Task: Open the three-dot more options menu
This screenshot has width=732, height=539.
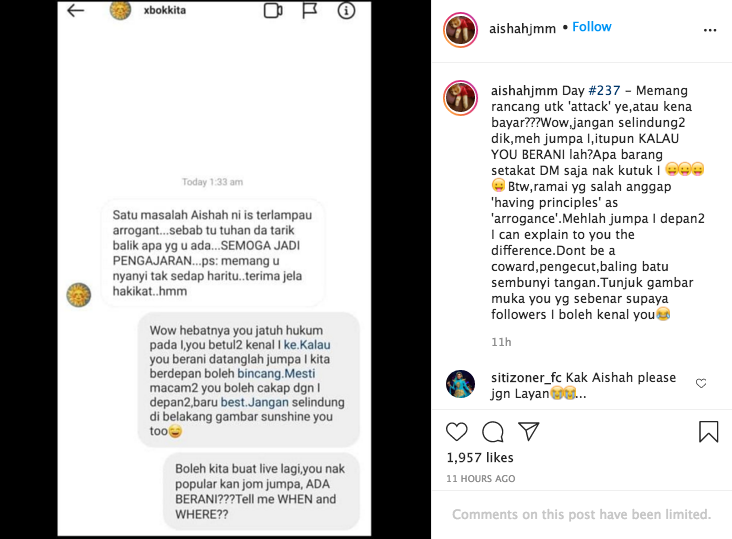Action: coord(710,30)
